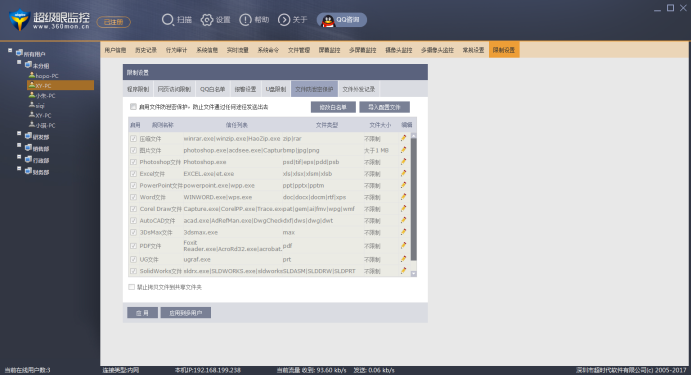Click the 应用 apply button
692x375 pixels.
[x=142, y=313]
